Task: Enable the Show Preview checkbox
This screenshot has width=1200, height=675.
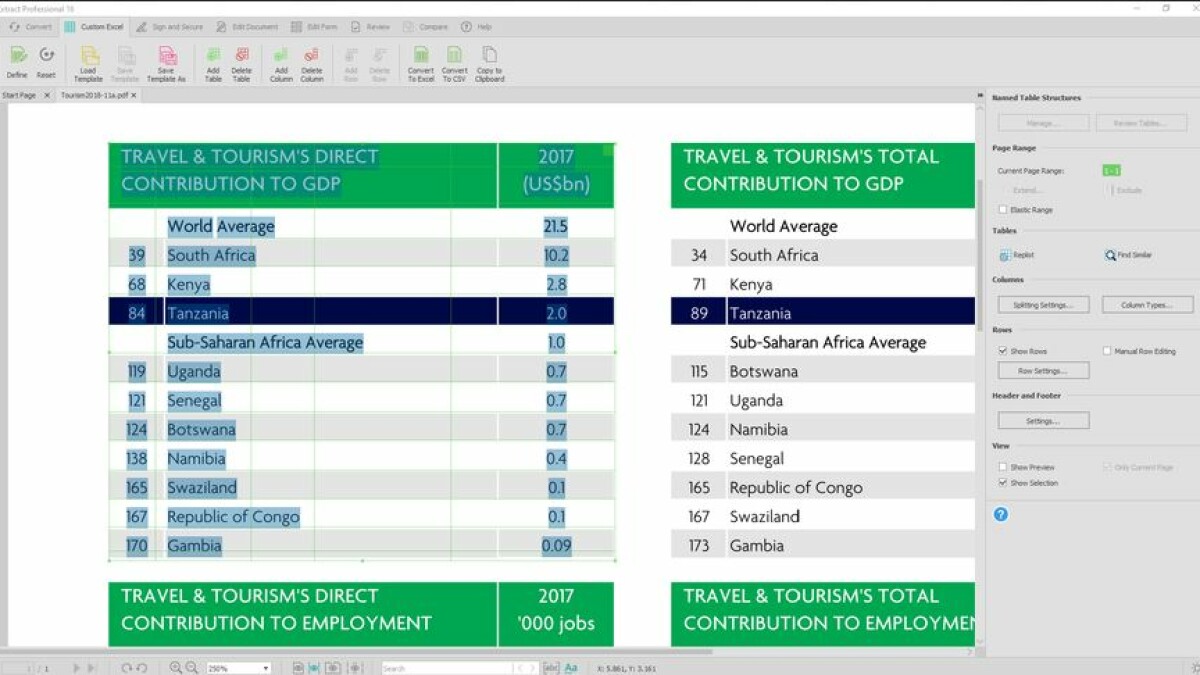Action: coord(1003,467)
